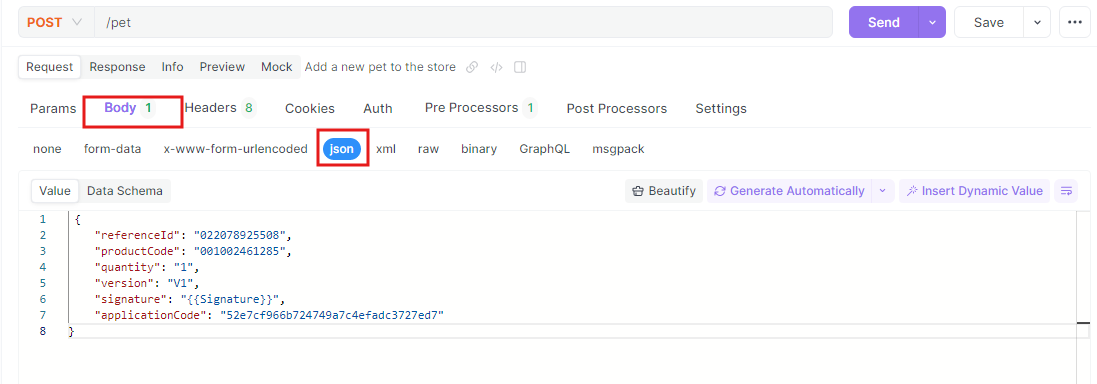The height and width of the screenshot is (384, 1097).
Task: Open the code snippet icon
Action: click(x=496, y=67)
